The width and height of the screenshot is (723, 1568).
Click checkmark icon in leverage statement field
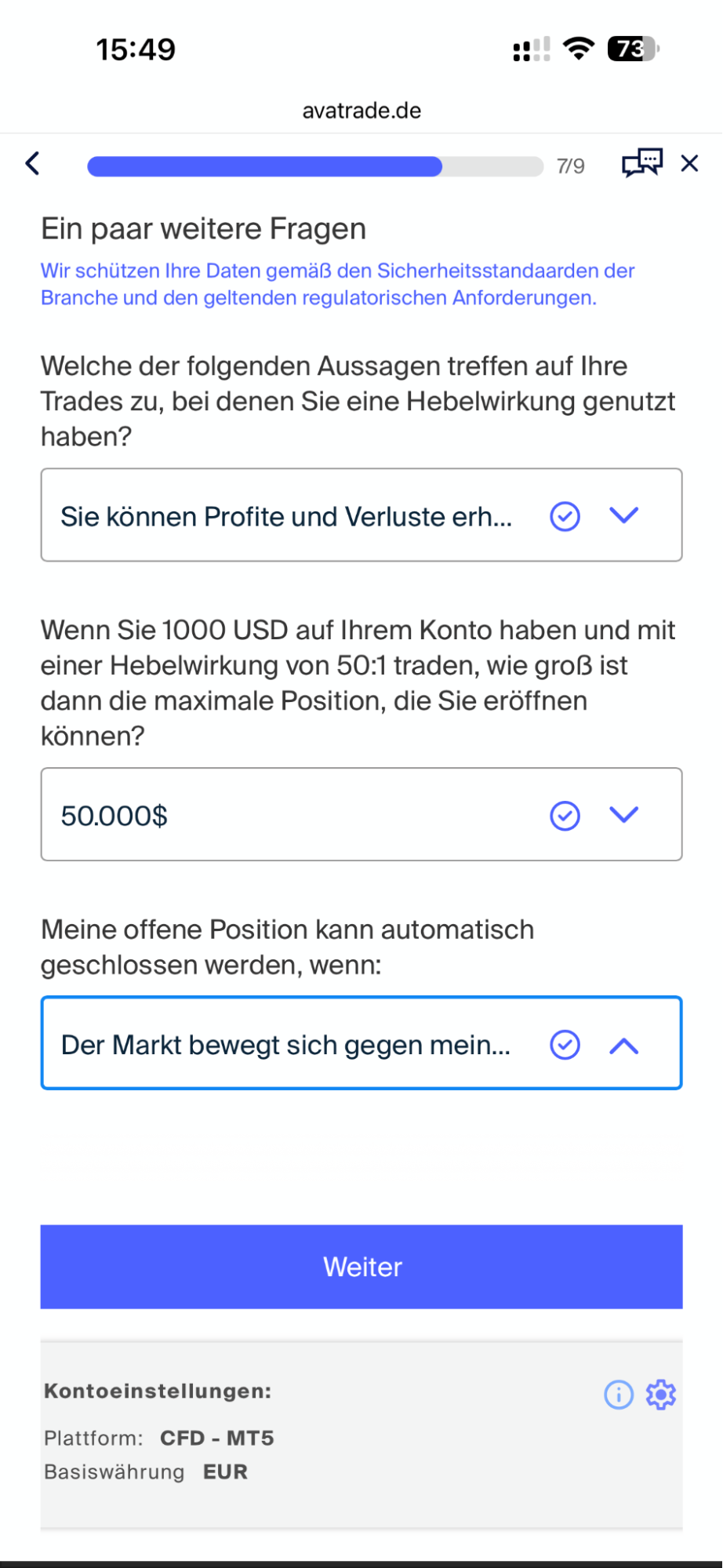(565, 516)
